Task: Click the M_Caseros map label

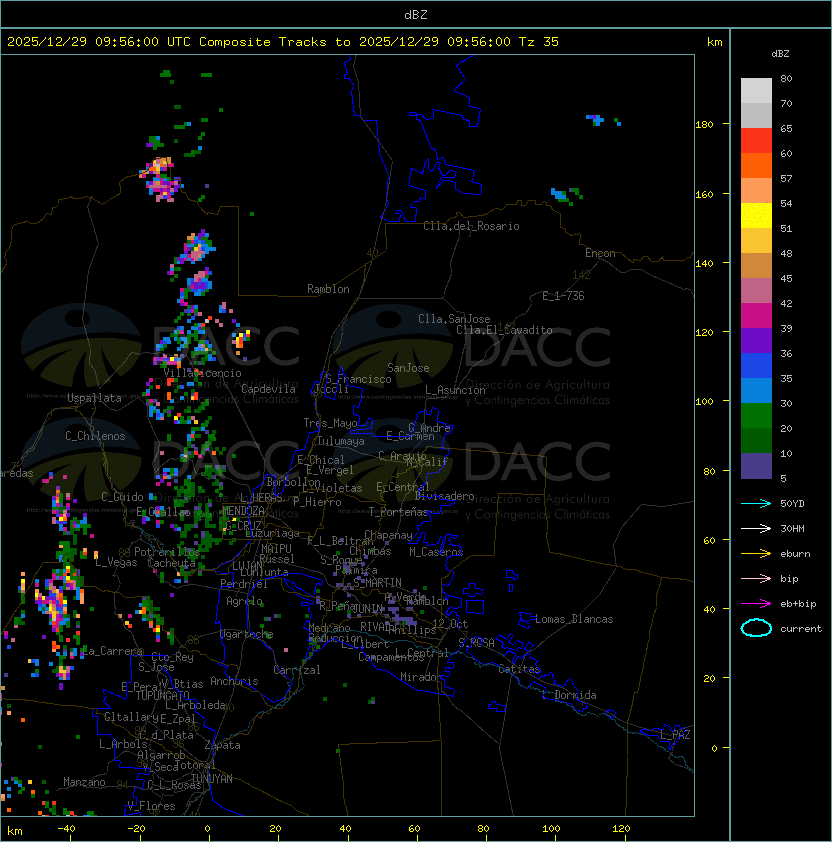Action: 436,551
